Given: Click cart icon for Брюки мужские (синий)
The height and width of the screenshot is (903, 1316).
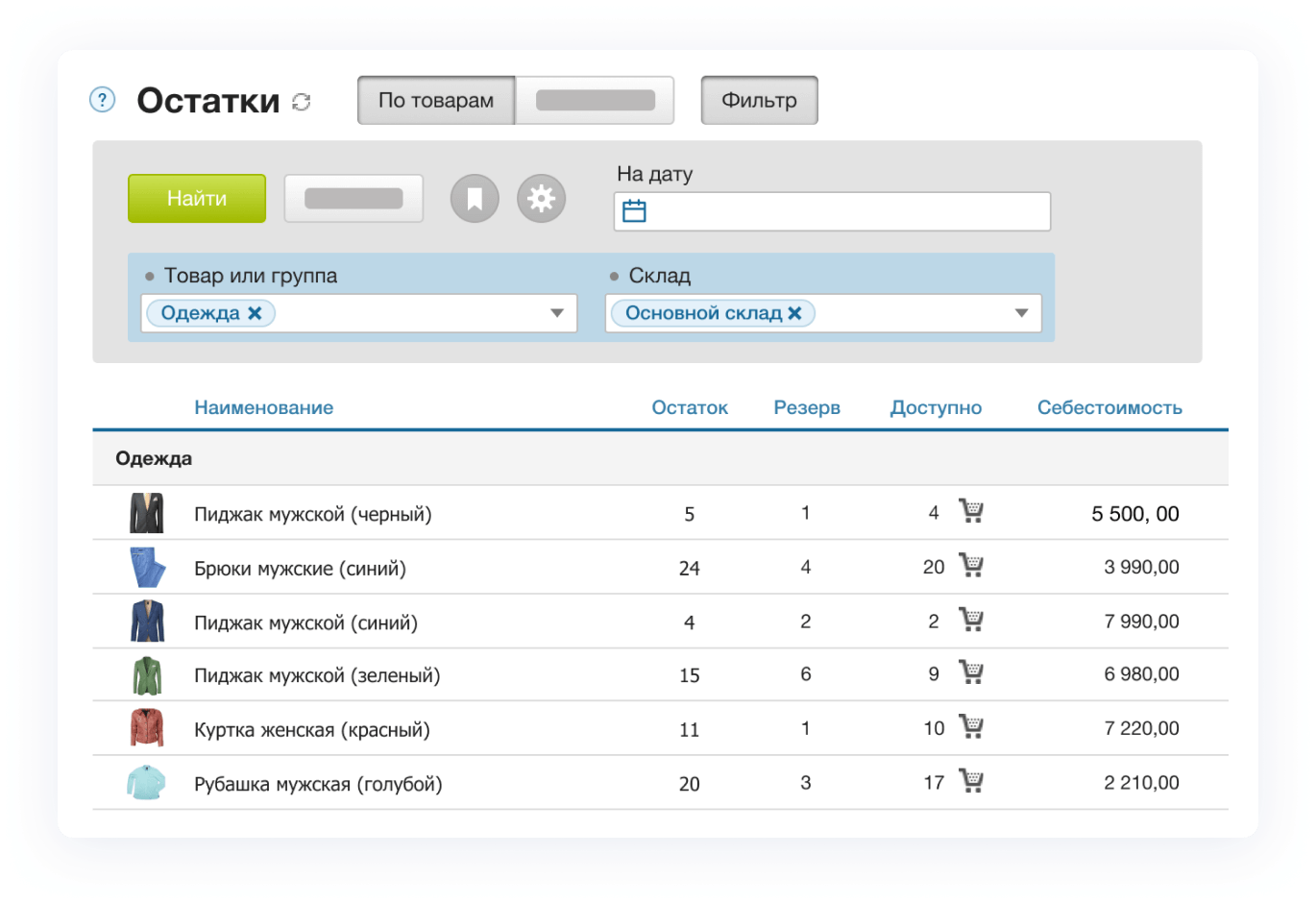Looking at the screenshot, I should click(x=971, y=566).
